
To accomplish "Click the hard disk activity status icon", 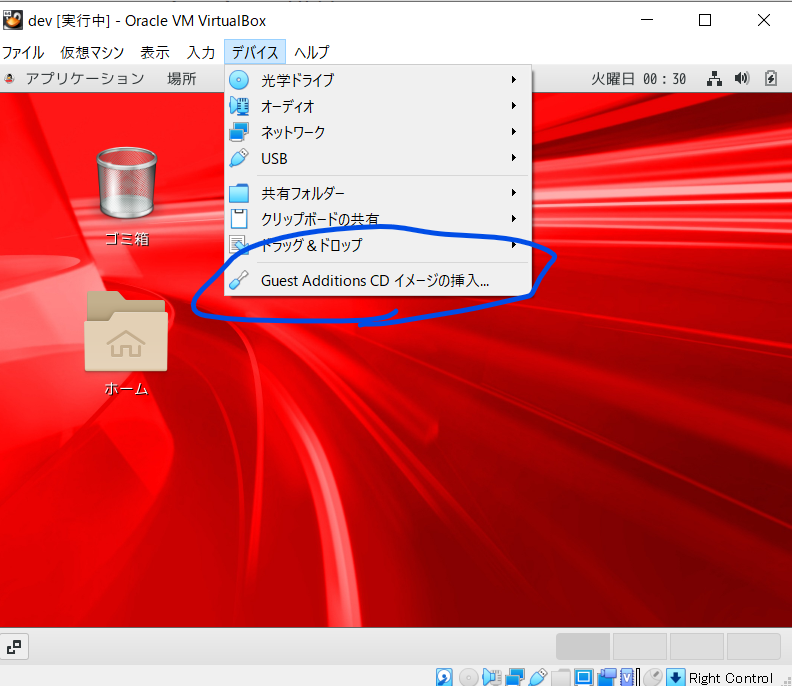I will coord(444,677).
